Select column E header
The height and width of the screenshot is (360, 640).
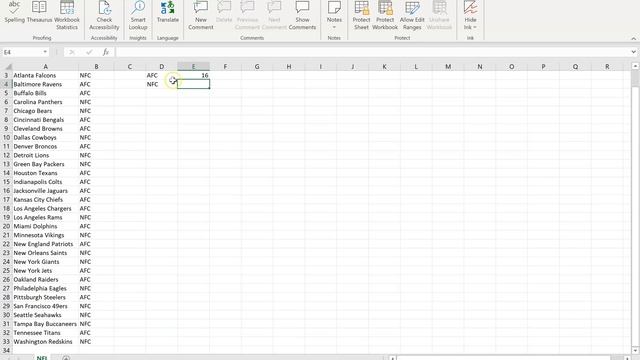193,67
